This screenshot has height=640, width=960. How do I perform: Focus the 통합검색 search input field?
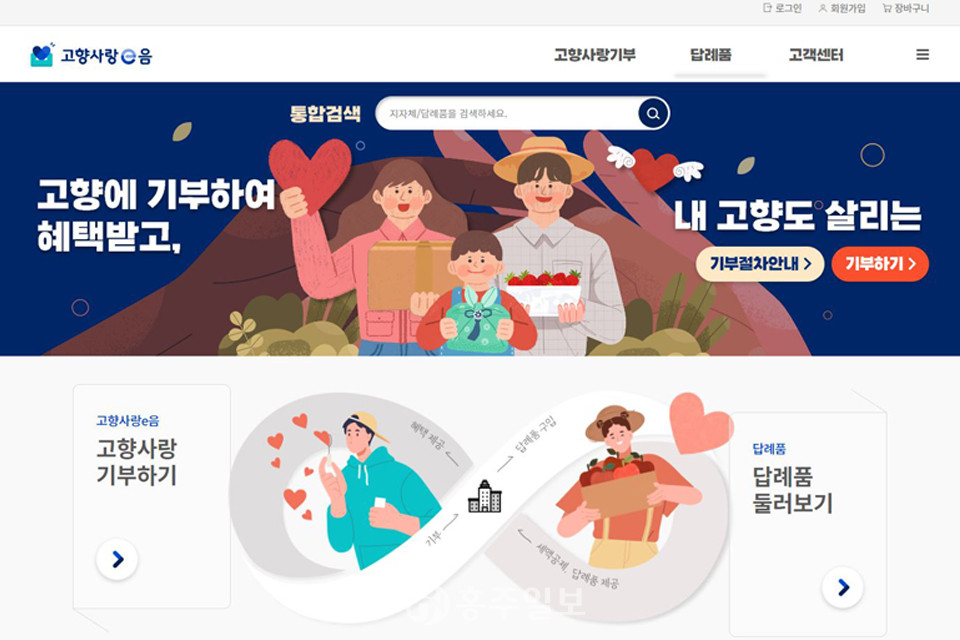[x=508, y=113]
